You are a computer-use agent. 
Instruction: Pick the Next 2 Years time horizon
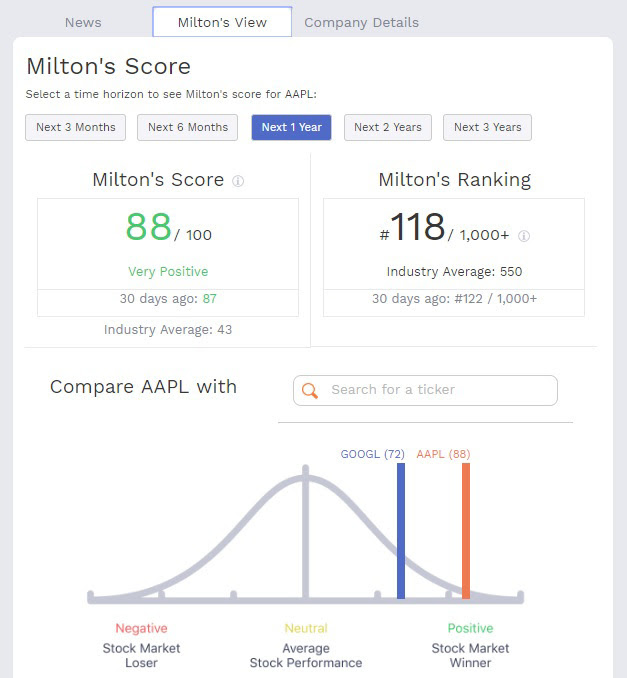click(x=388, y=127)
